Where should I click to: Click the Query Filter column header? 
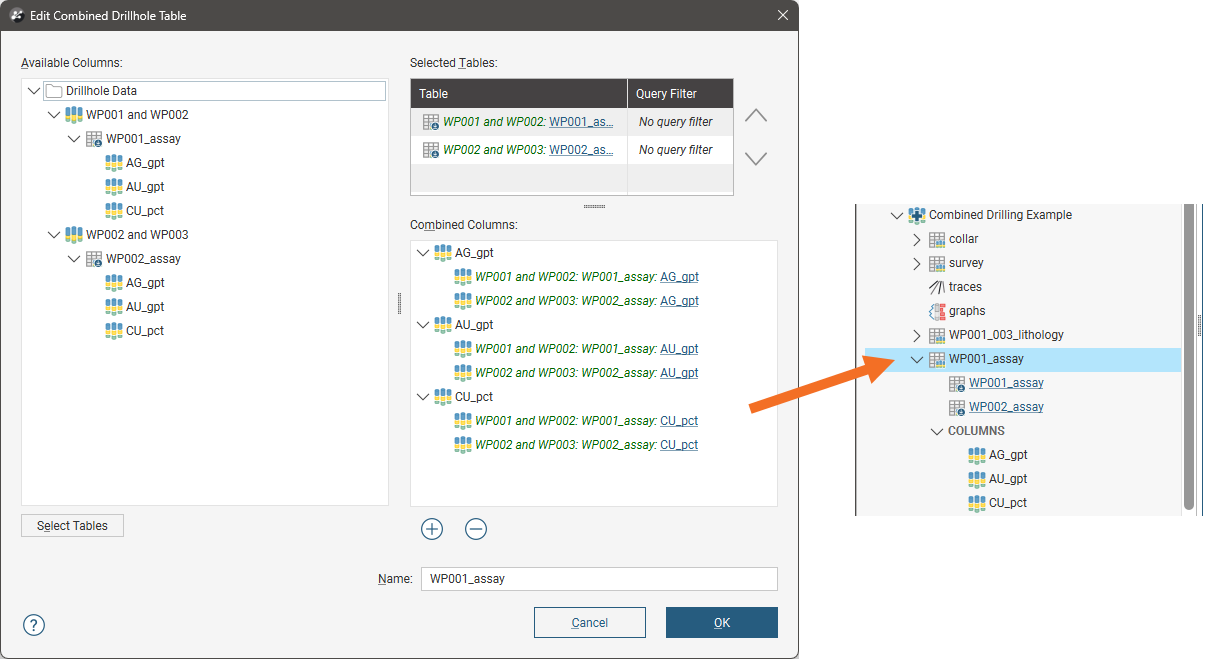click(680, 94)
